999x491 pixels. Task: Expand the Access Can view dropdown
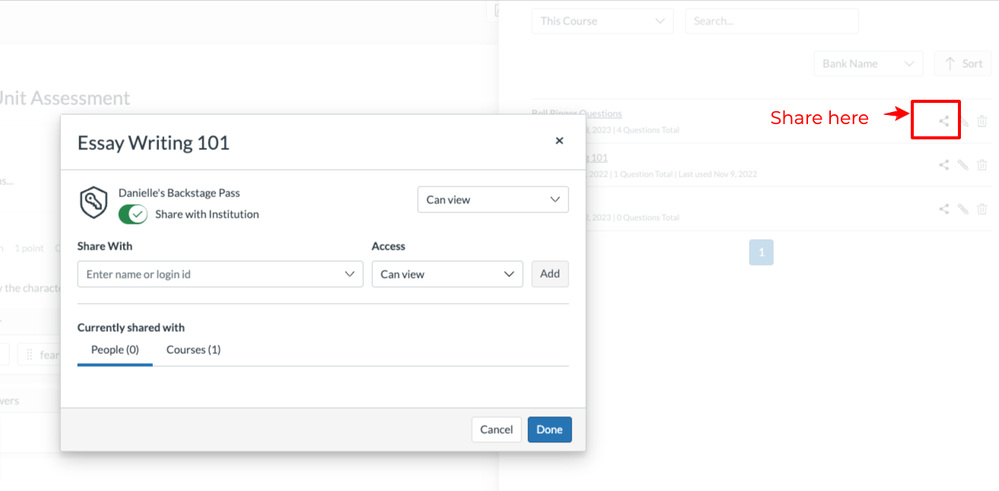click(447, 274)
